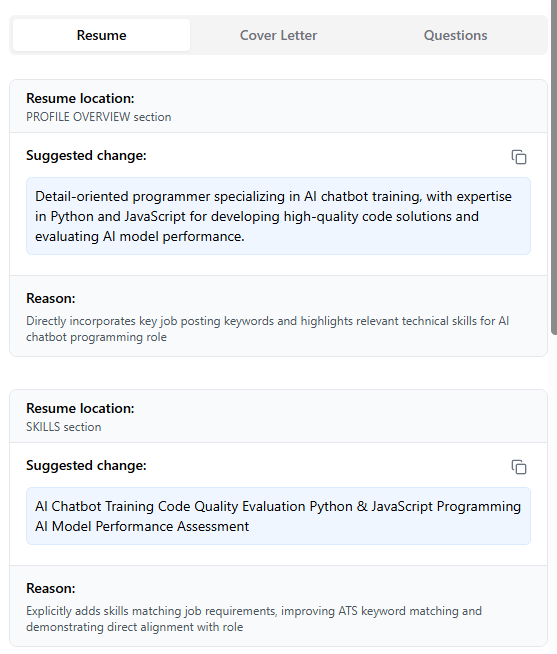Image resolution: width=557 pixels, height=654 pixels.
Task: Copy the PROFILE OVERVIEW suggested change
Action: click(519, 157)
